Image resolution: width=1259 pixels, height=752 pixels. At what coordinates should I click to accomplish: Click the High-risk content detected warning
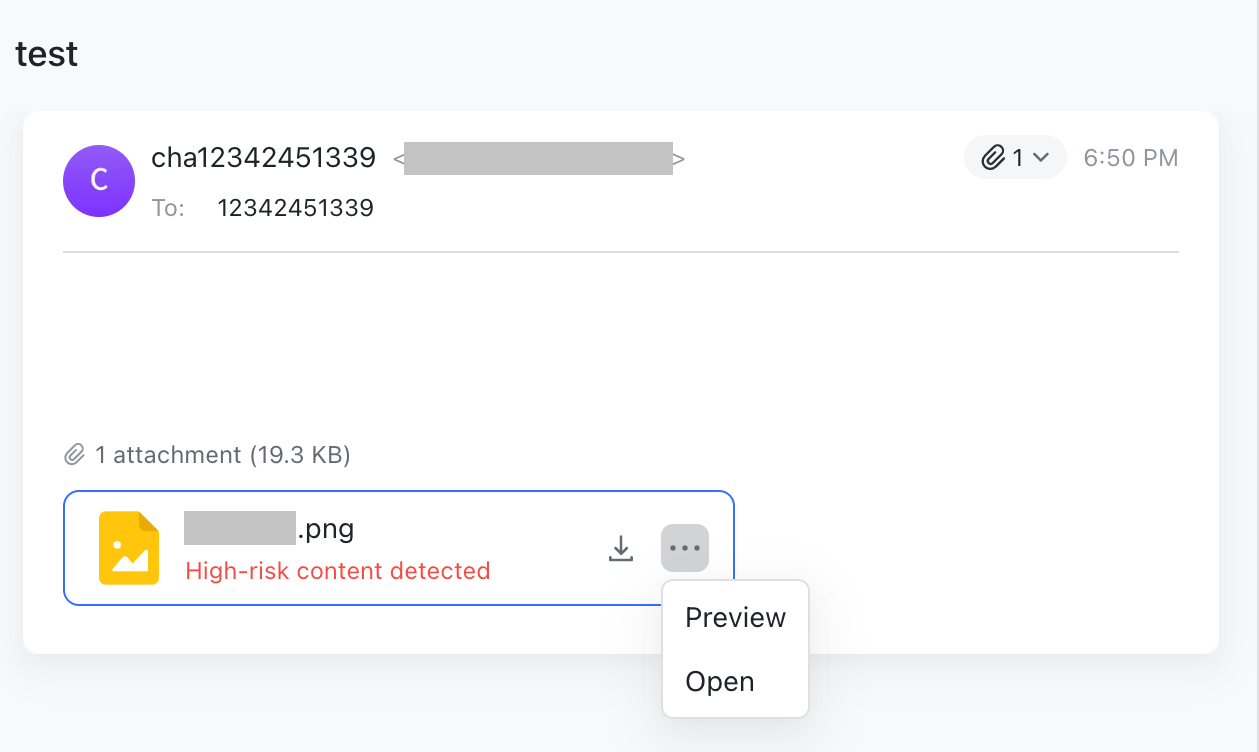tap(337, 570)
